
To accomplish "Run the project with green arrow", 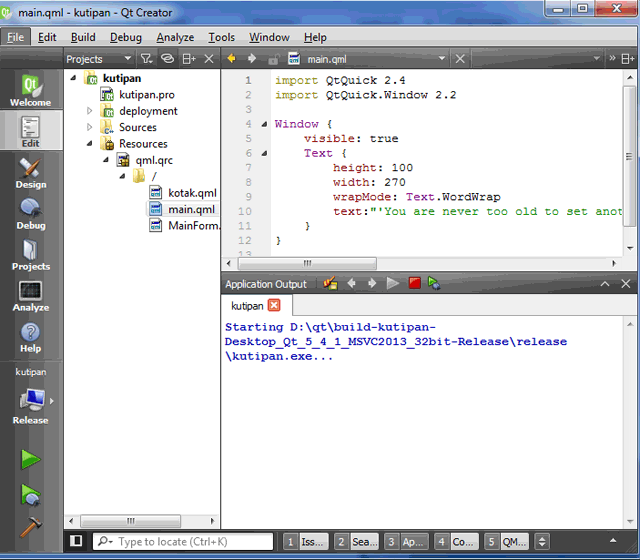I will (31, 459).
